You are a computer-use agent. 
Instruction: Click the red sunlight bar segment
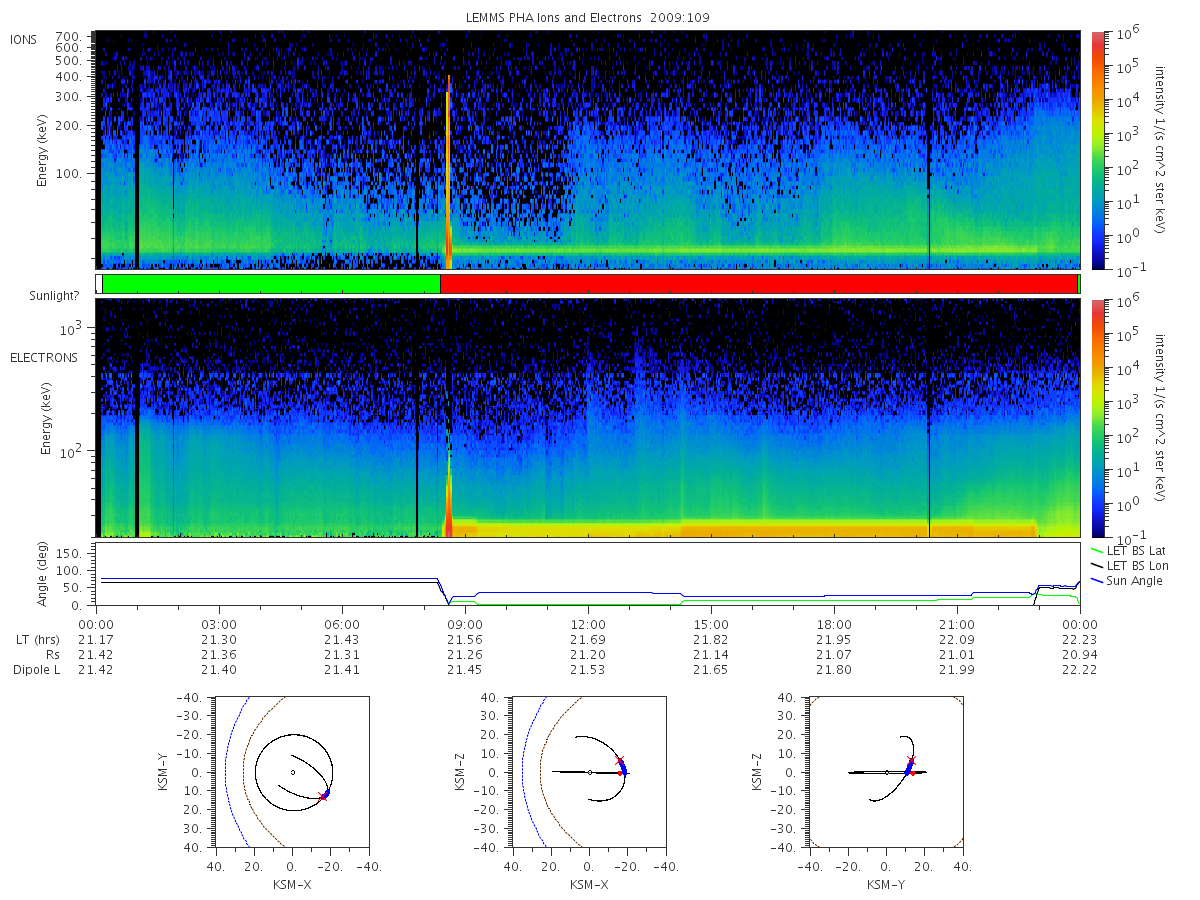[759, 284]
